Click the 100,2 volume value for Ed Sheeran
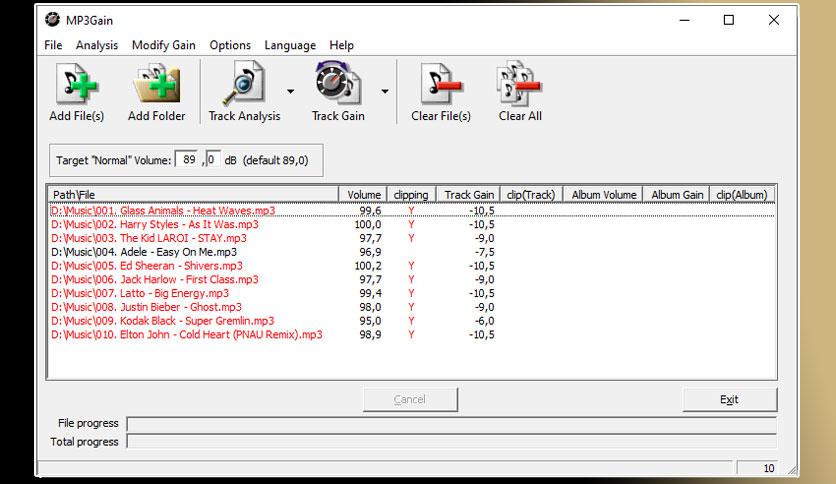 tap(368, 266)
